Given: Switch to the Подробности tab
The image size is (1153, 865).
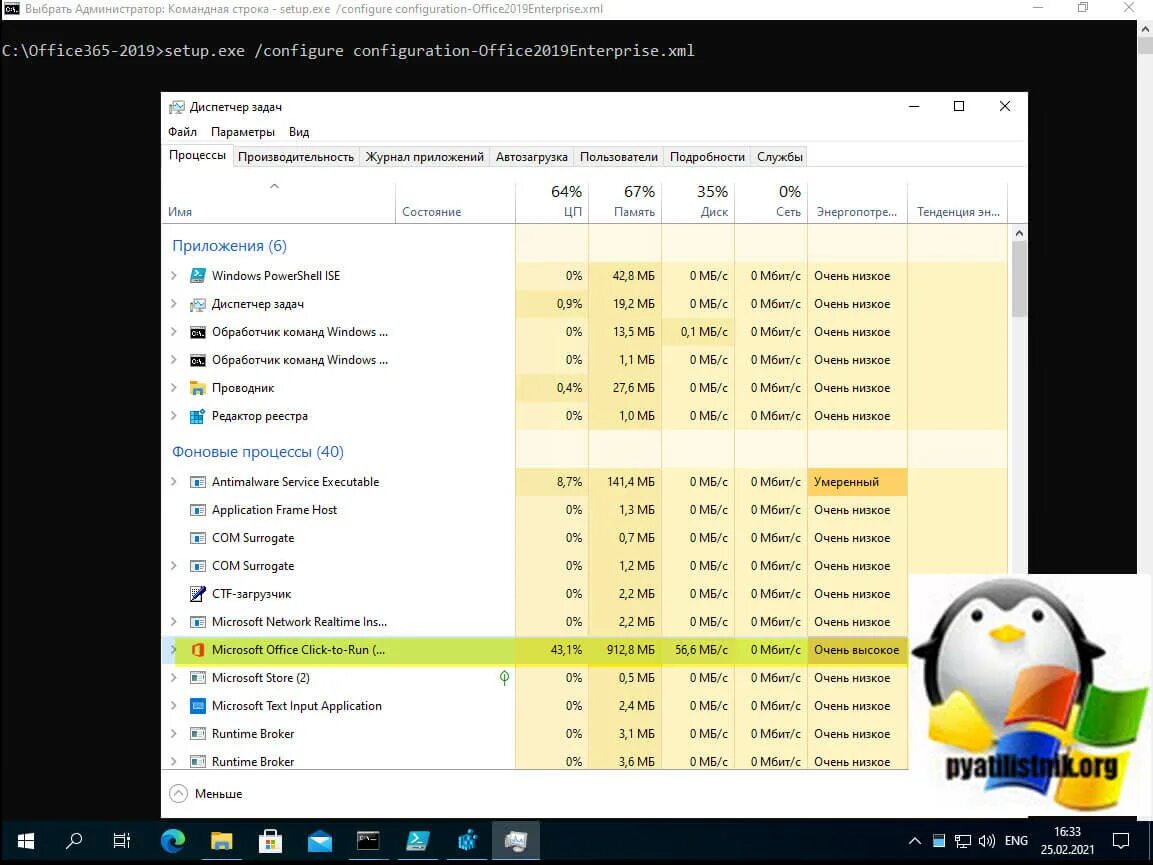Looking at the screenshot, I should click(707, 157).
